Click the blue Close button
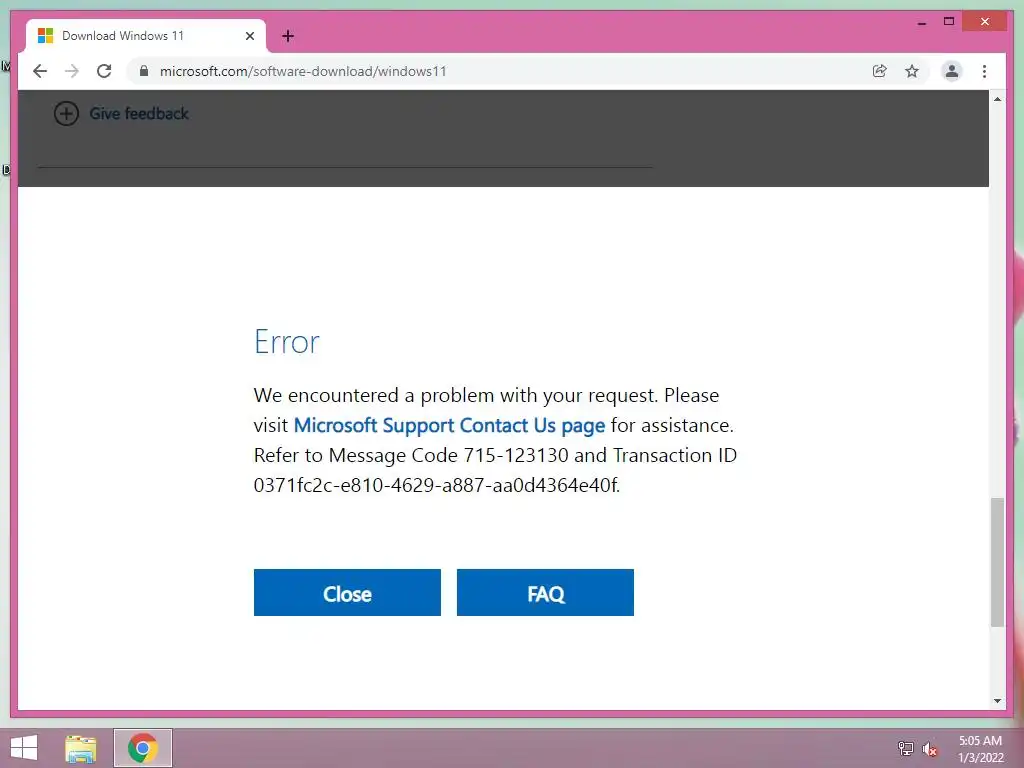 pos(347,592)
